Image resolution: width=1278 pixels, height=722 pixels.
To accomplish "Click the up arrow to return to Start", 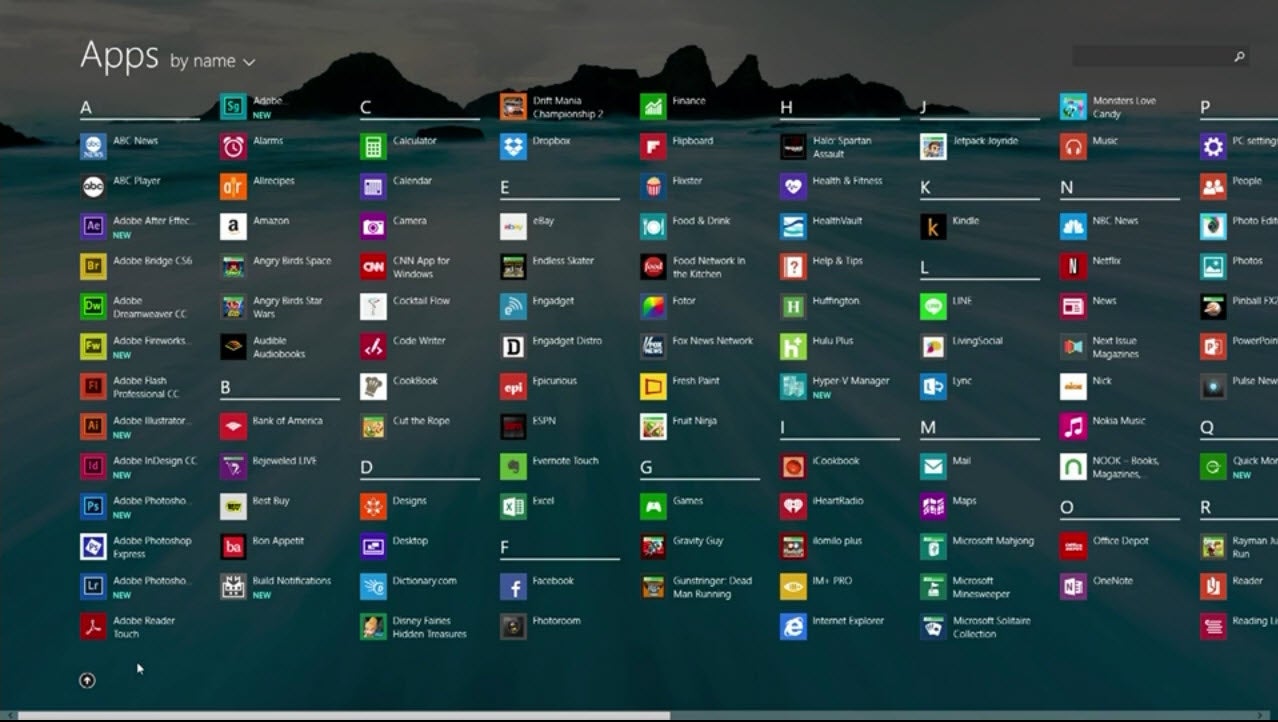I will tap(87, 681).
